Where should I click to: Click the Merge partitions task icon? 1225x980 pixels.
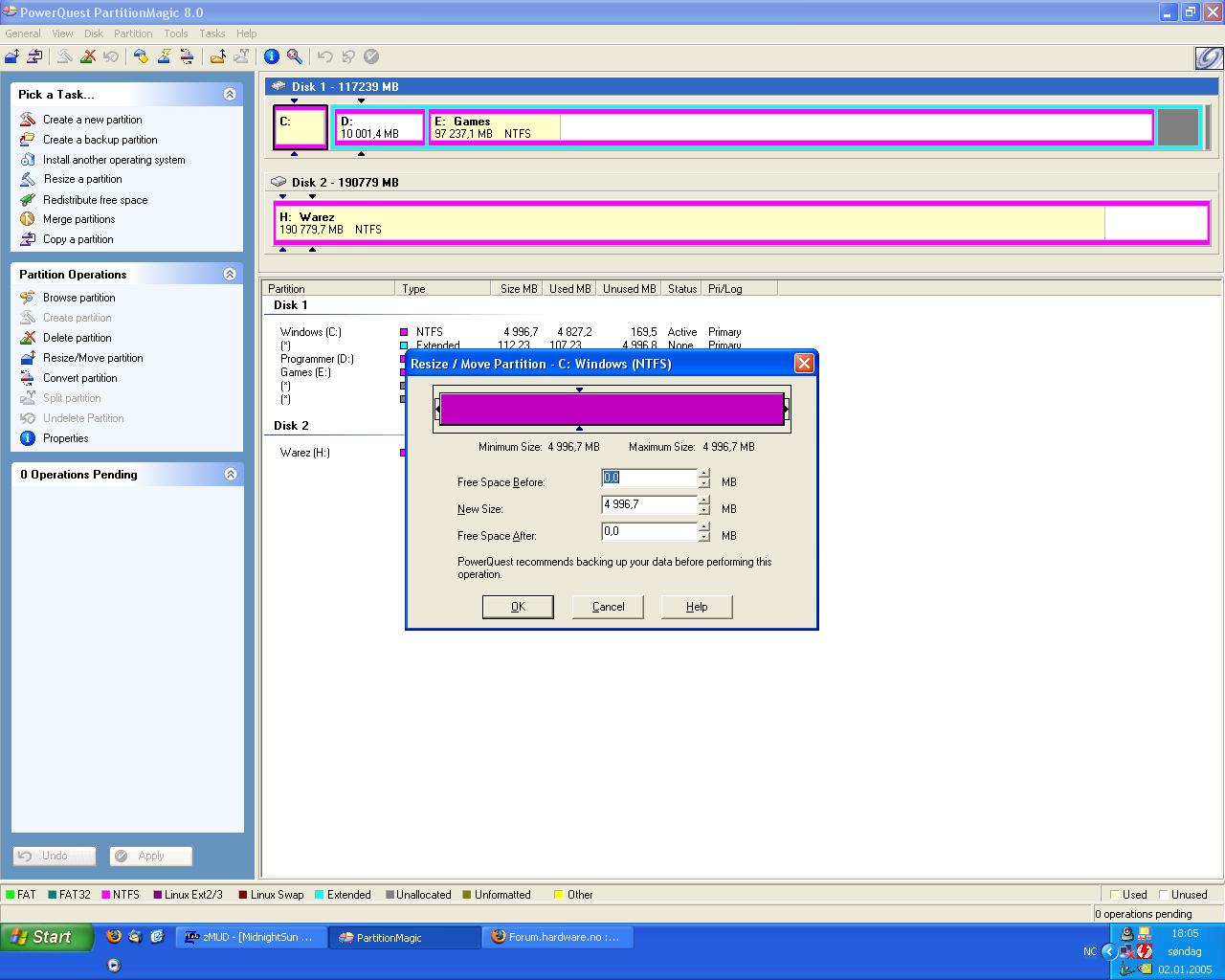[x=28, y=219]
